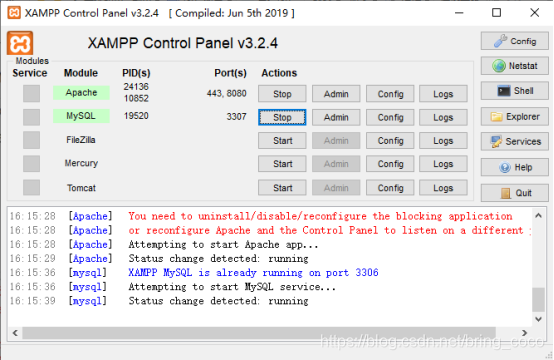The height and width of the screenshot is (360, 554).
Task: Open MySQL Admin page
Action: [336, 117]
